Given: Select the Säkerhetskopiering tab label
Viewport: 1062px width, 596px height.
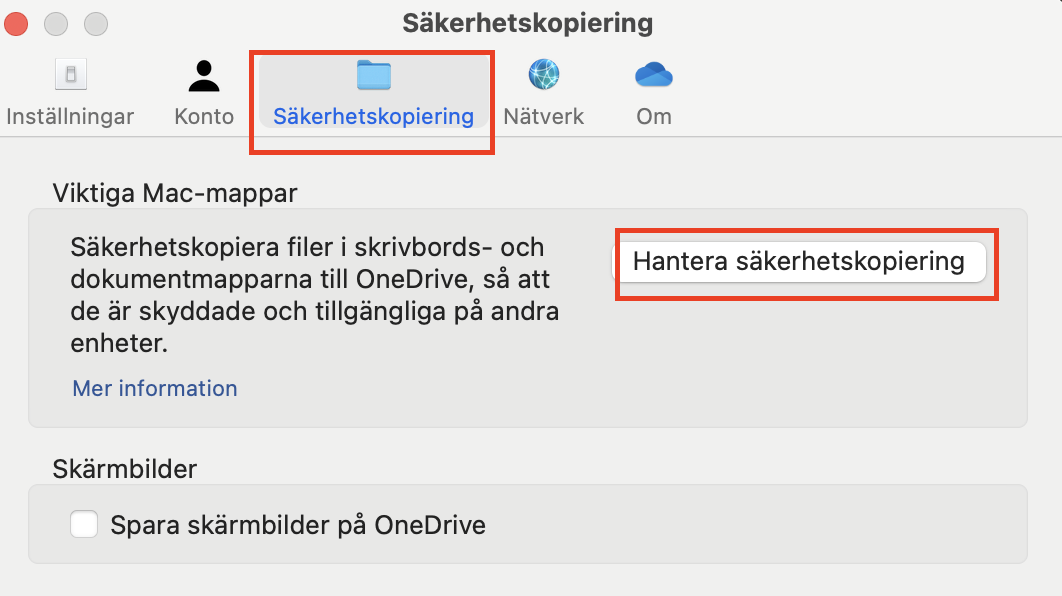Looking at the screenshot, I should coord(373,116).
